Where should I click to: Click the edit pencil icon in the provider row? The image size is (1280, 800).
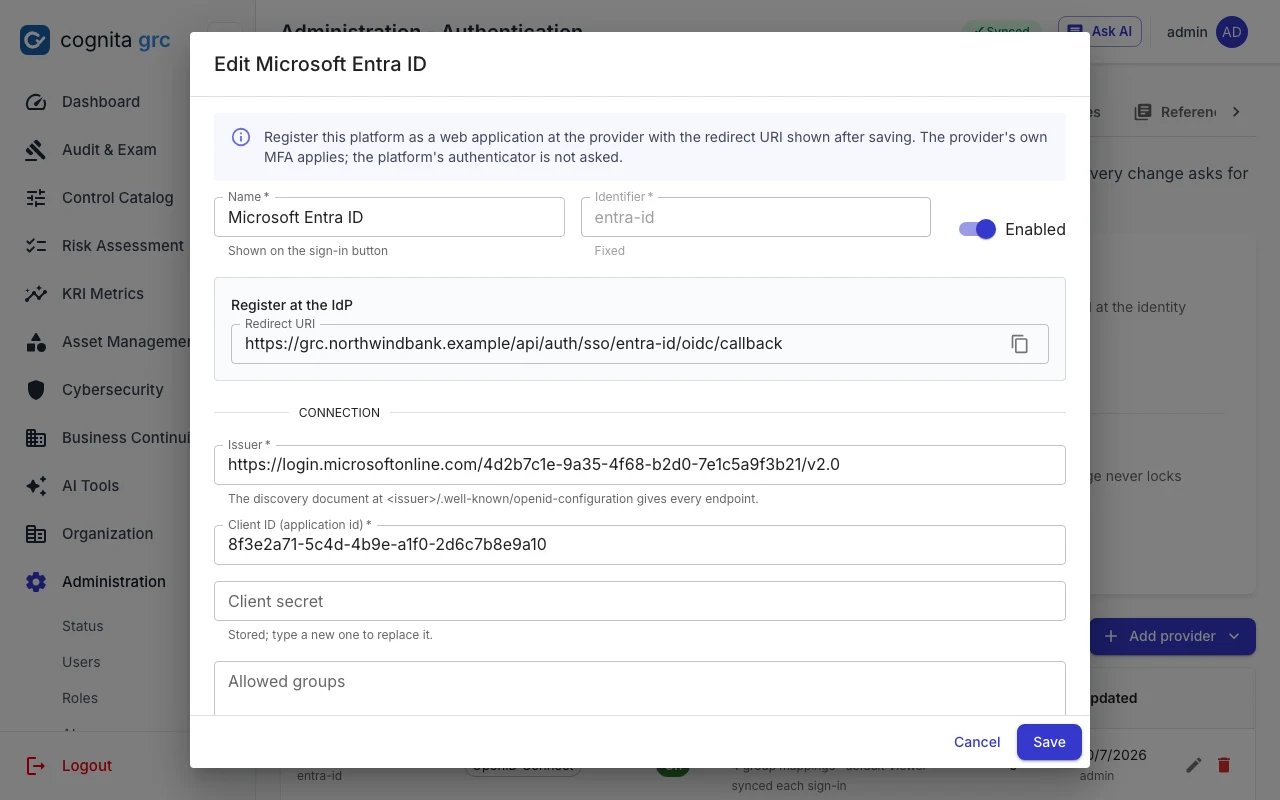(x=1194, y=765)
